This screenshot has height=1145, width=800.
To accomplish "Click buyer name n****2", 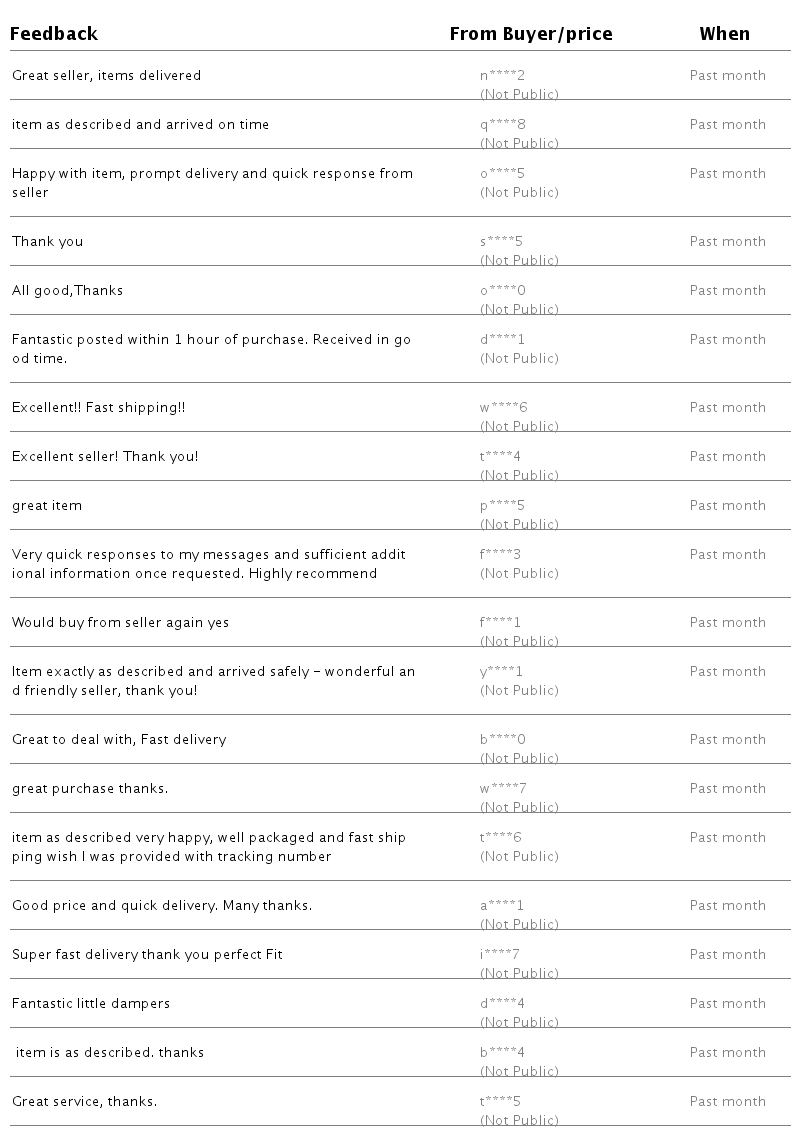I will (x=502, y=76).
